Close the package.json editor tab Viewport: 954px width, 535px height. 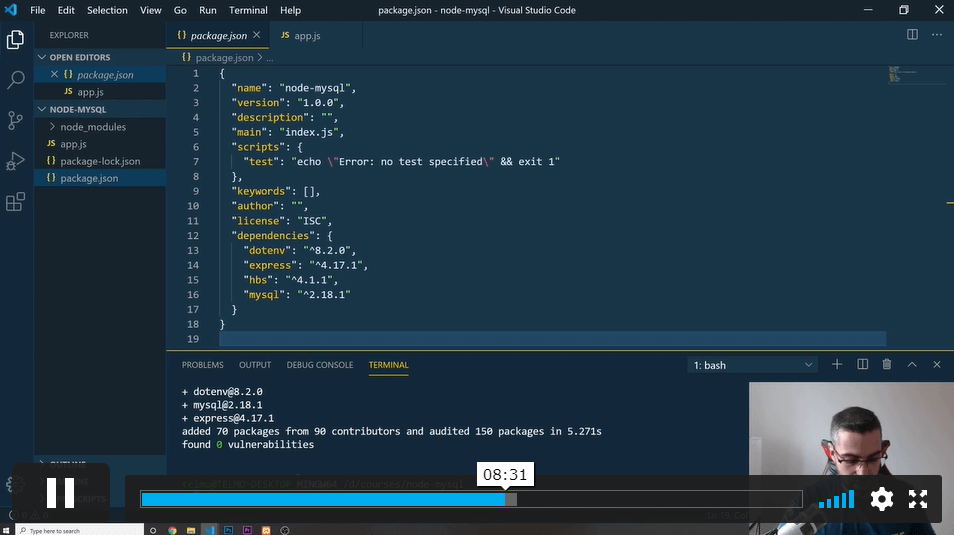257,35
